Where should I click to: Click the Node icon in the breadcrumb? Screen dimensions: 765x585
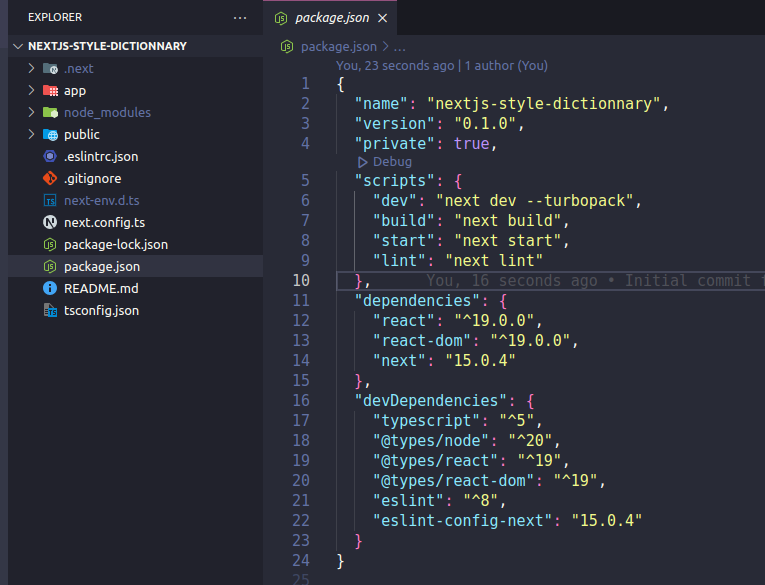click(287, 47)
